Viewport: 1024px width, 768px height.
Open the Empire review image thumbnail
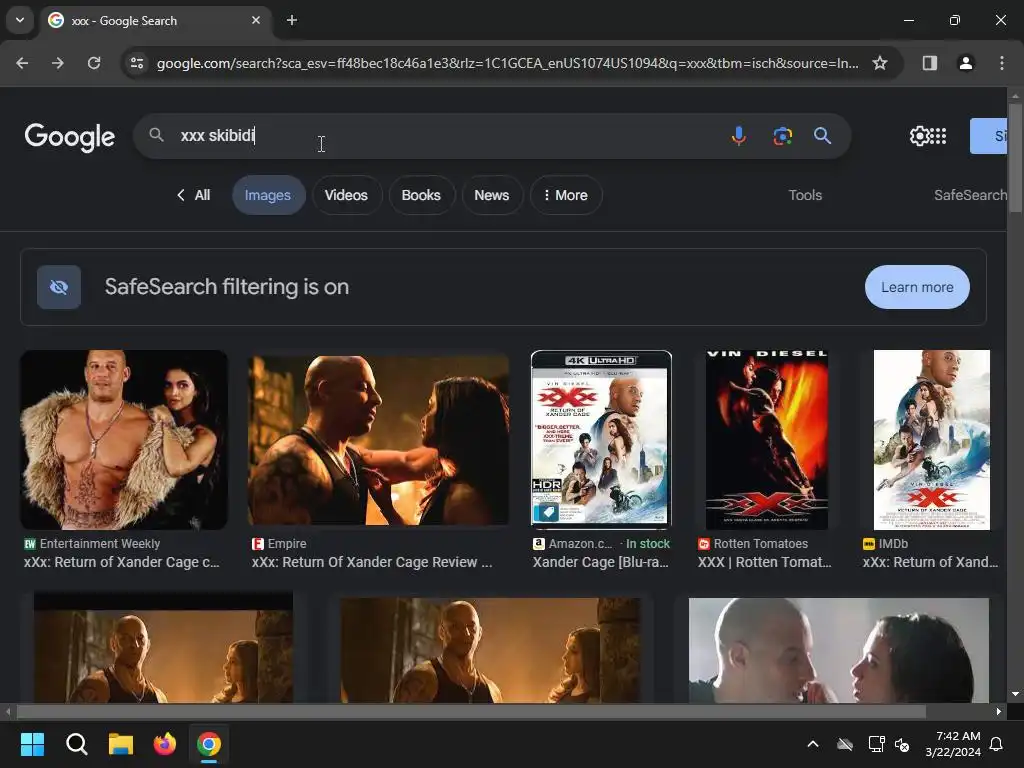(x=378, y=440)
